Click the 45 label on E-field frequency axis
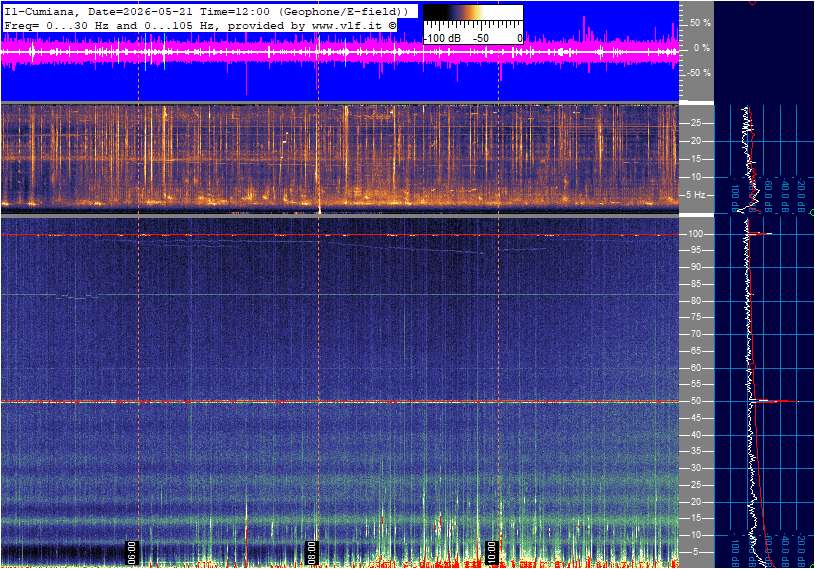 (x=695, y=418)
